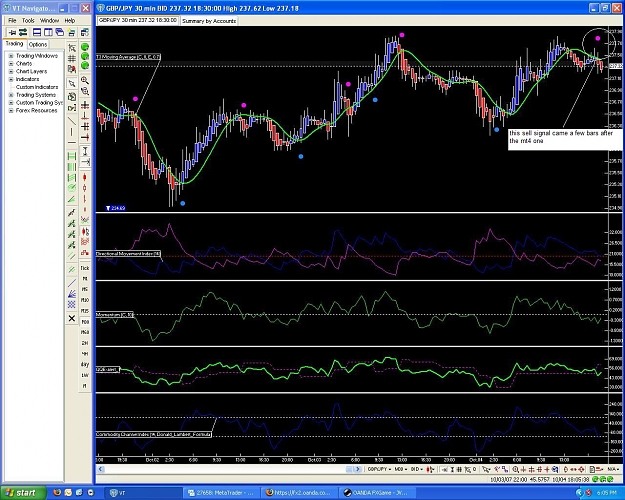Click the green swap arrows toolbar icon
This screenshot has height=500, width=625.
(x=23, y=32)
